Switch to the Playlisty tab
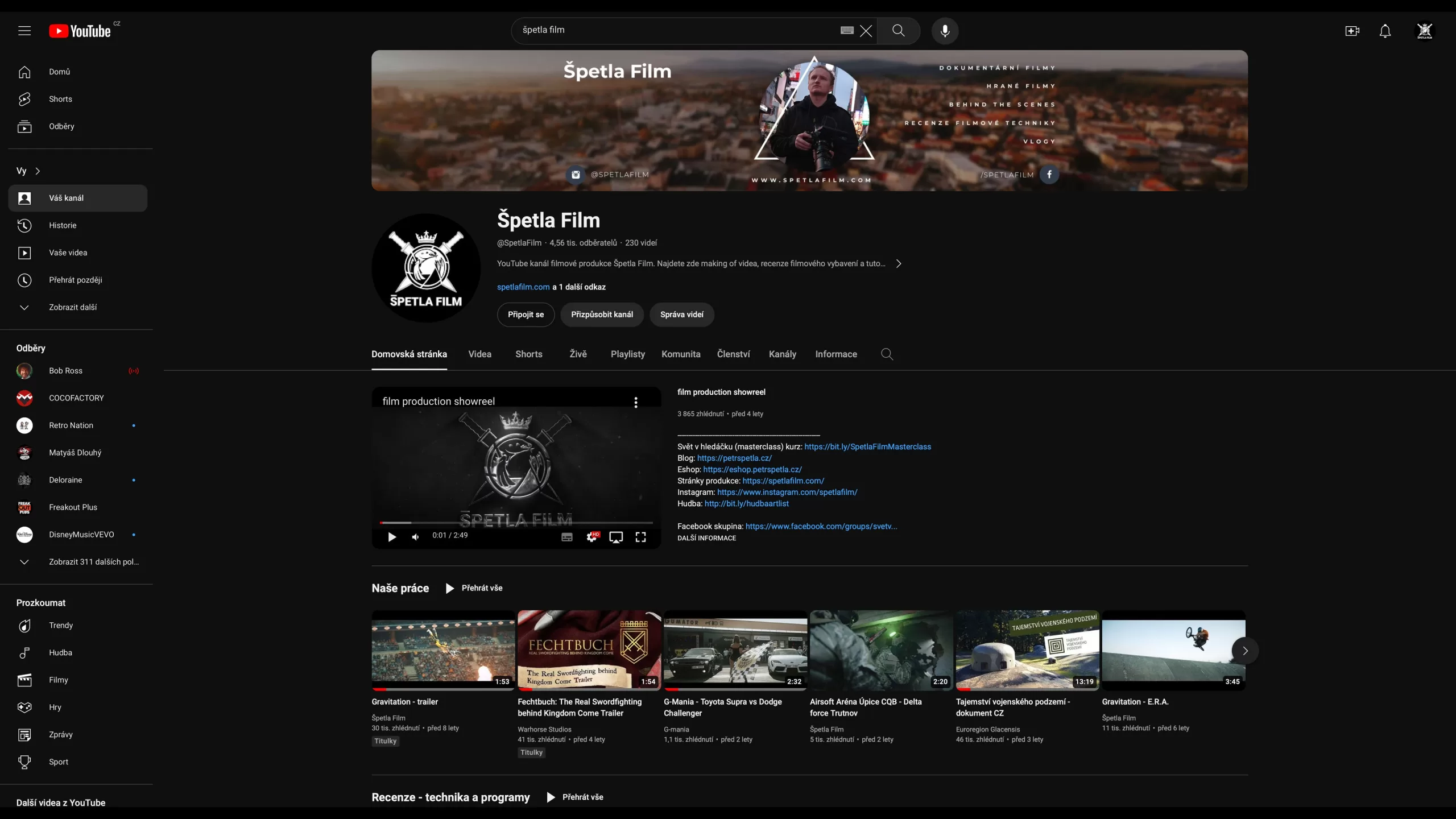The height and width of the screenshot is (819, 1456). click(627, 354)
